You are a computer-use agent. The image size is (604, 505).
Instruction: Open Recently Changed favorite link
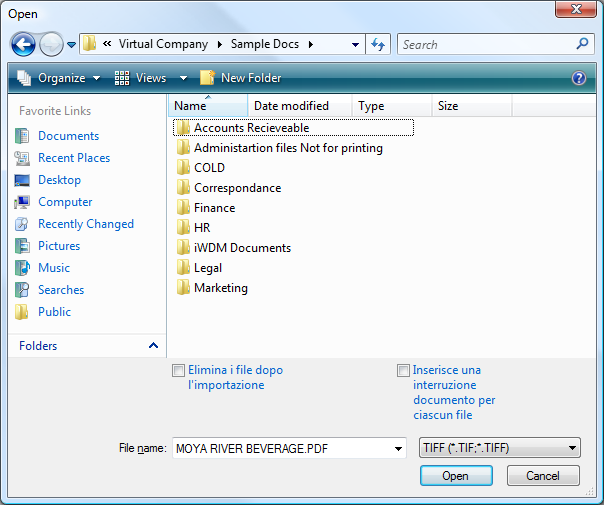pos(86,224)
